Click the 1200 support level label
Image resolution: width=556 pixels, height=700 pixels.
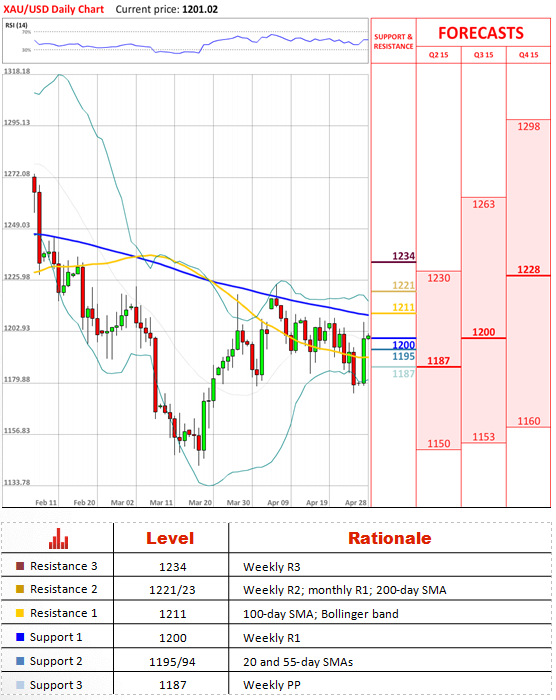403,345
